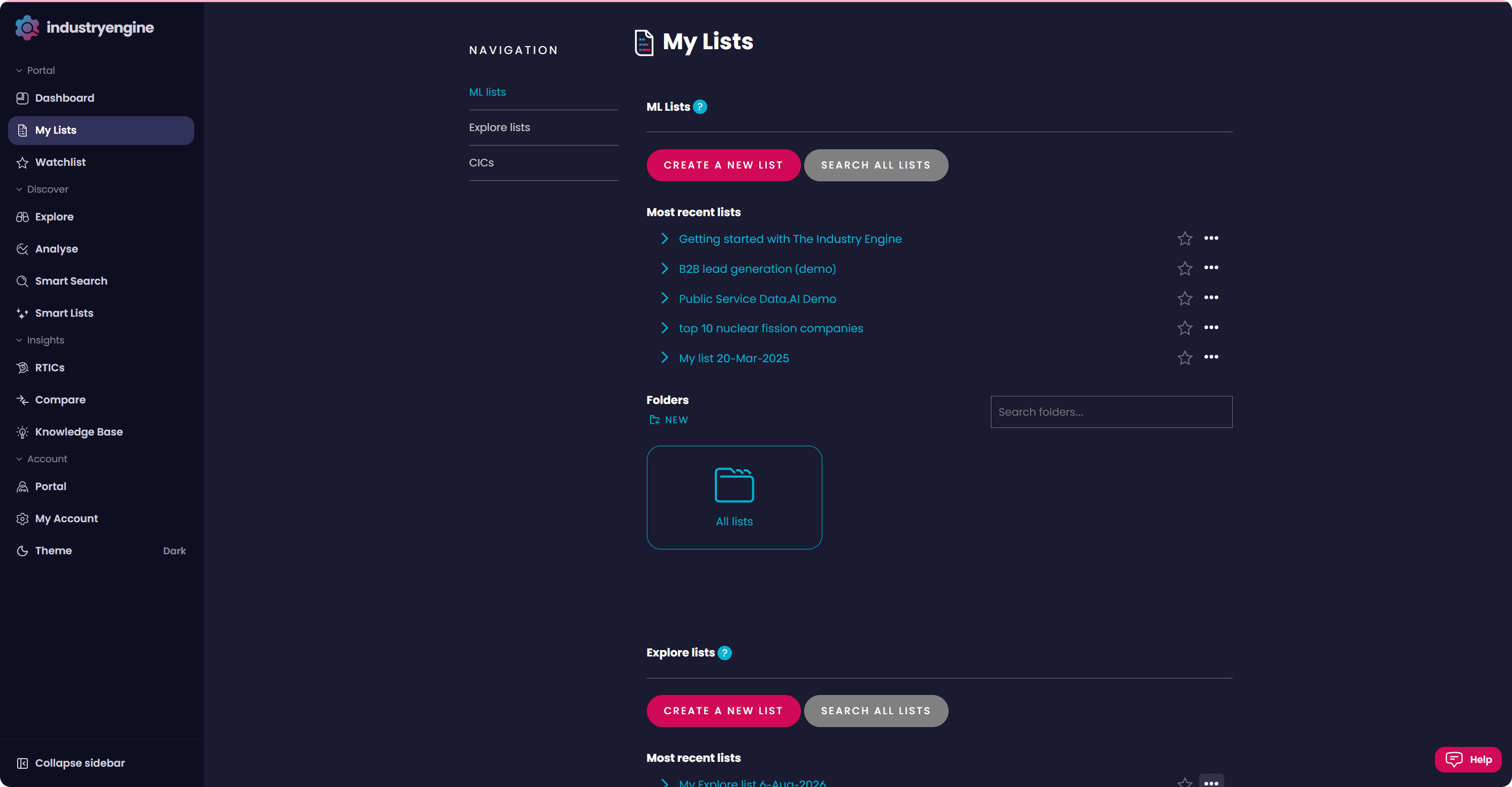The width and height of the screenshot is (1512, 787).
Task: Collapse the Account sidebar group
Action: pyautogui.click(x=41, y=459)
